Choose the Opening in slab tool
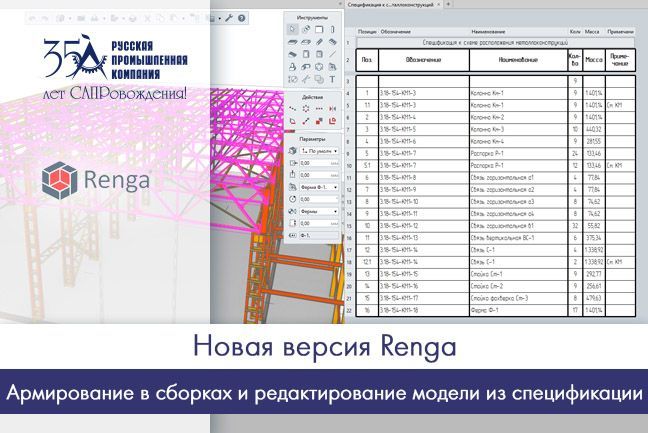This screenshot has width=648, height=433. click(306, 42)
